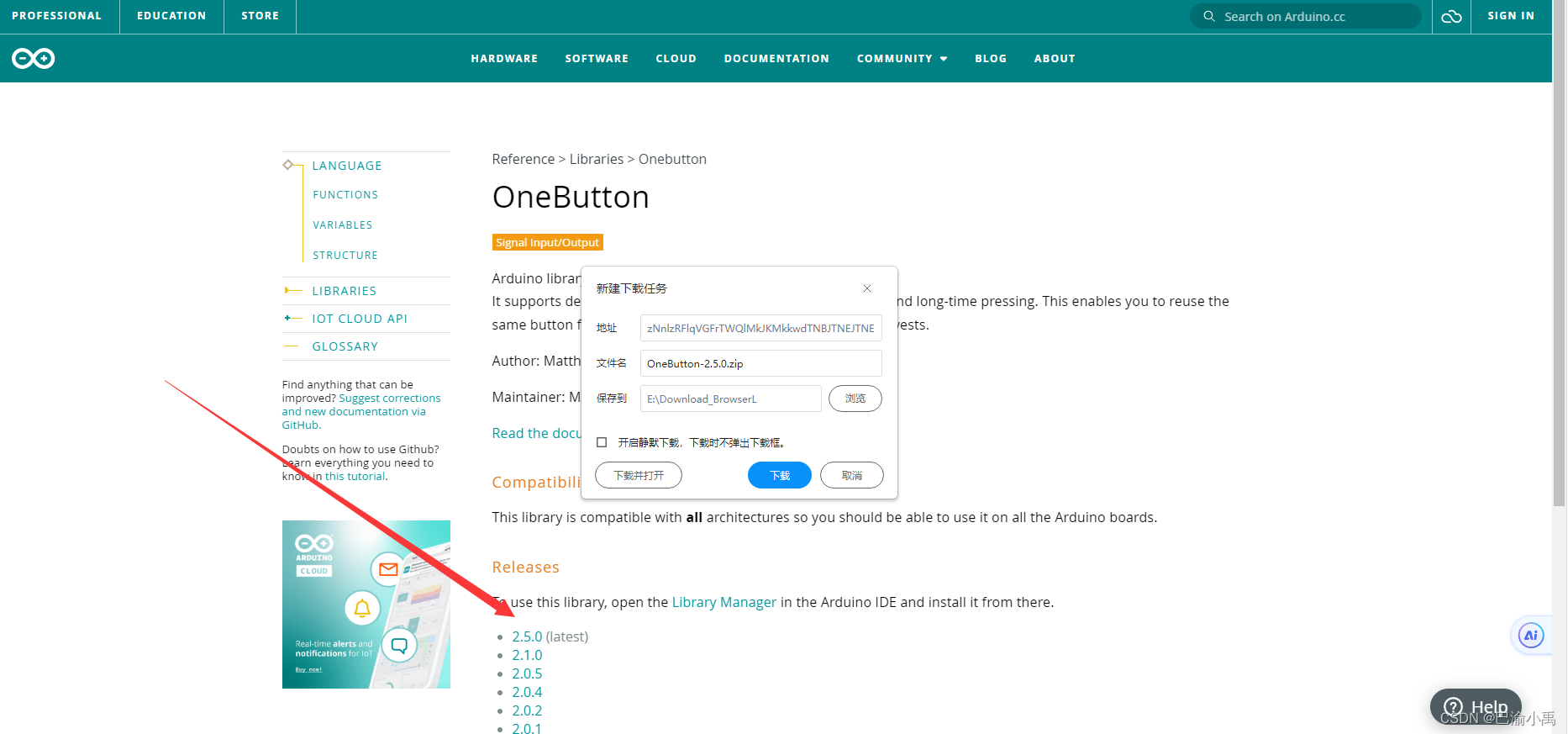Enable silent download checkbox
1568x734 pixels.
point(602,442)
